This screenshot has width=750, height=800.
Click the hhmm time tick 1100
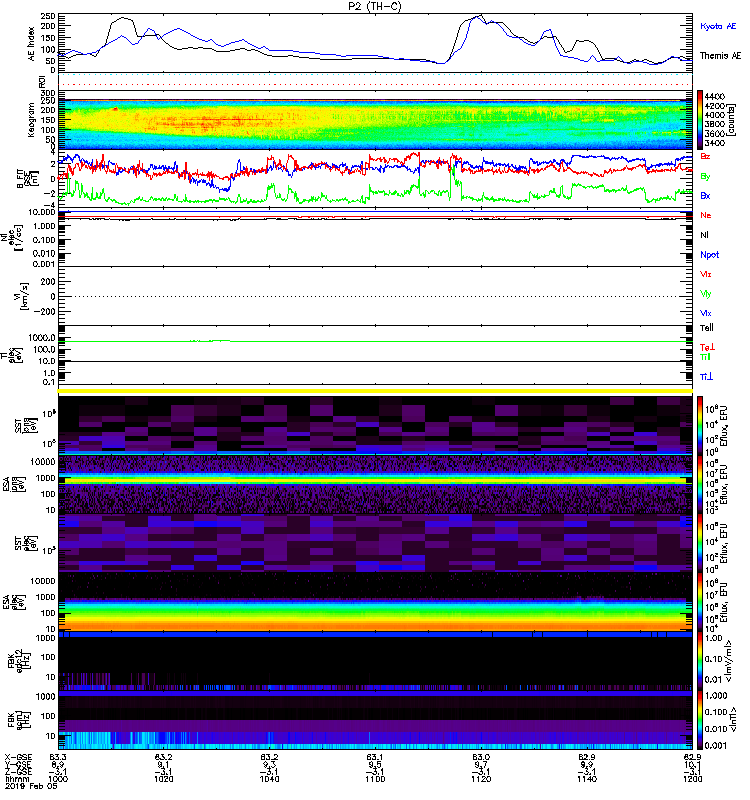(x=375, y=779)
